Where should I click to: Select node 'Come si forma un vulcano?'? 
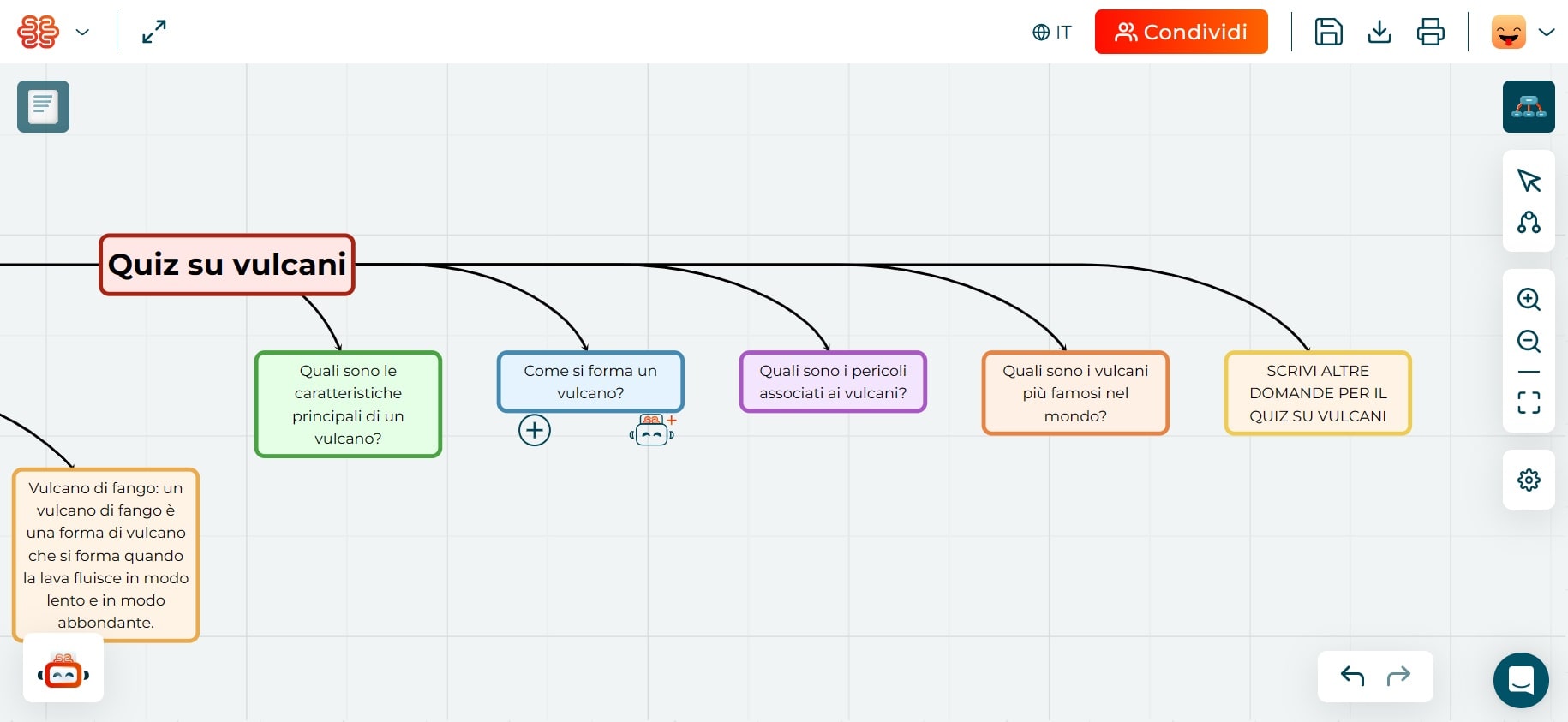click(590, 382)
